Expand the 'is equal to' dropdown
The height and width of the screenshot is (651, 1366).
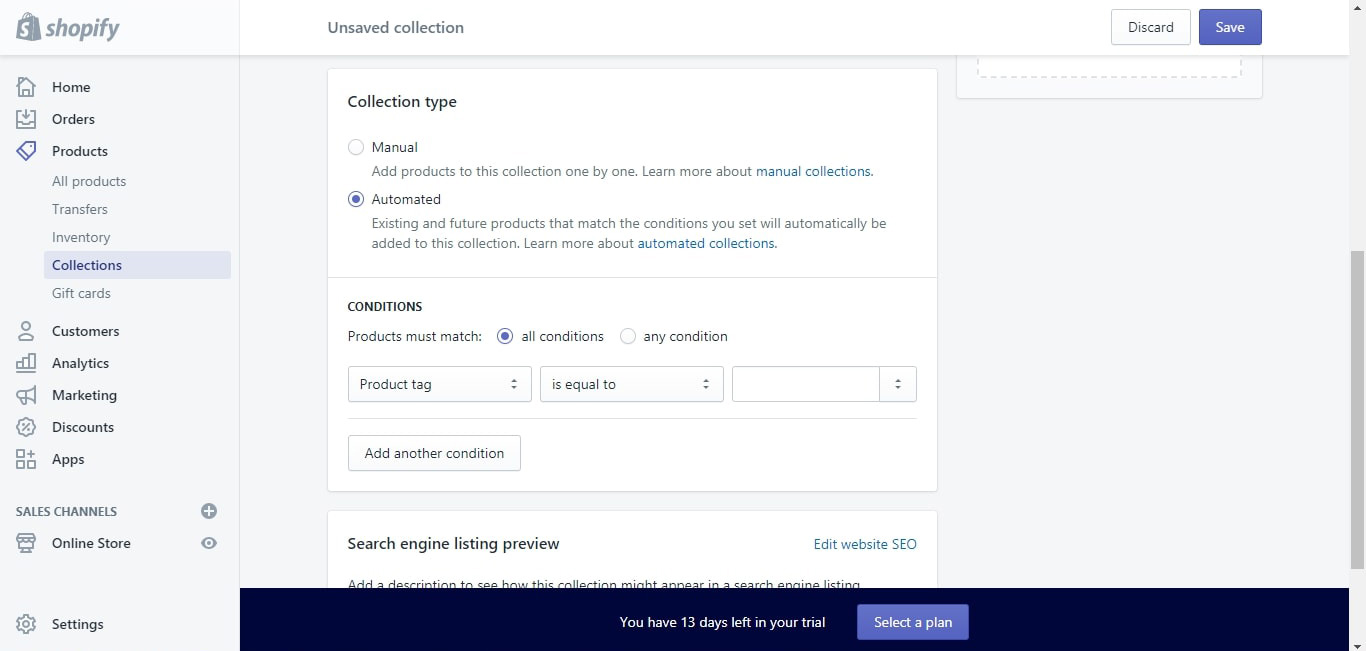(x=631, y=384)
